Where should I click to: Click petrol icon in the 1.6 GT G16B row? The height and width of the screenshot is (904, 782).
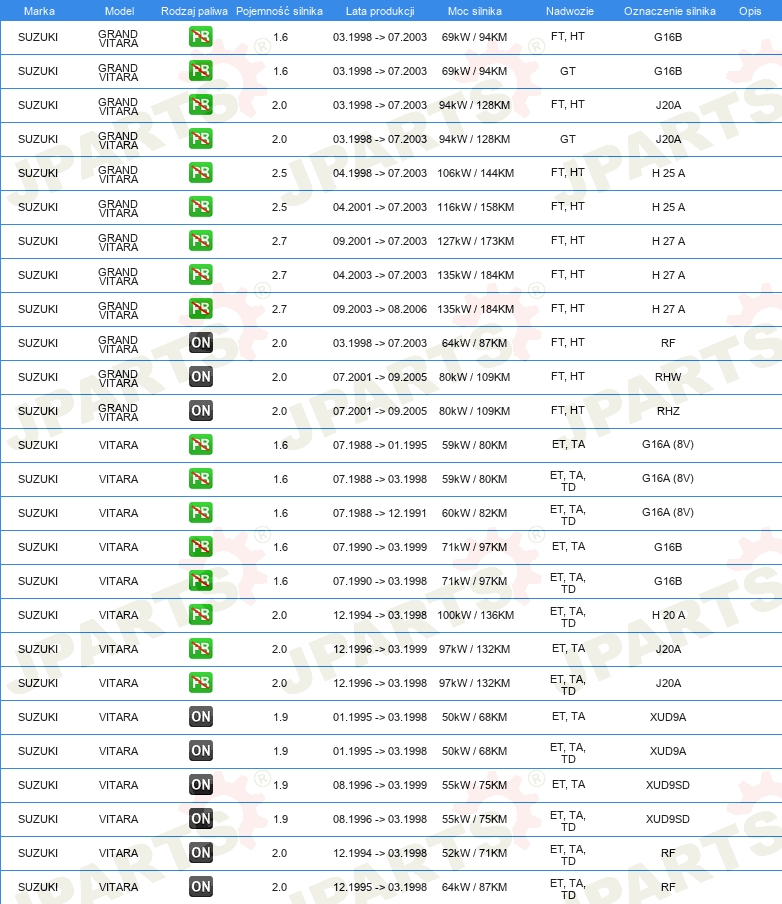[x=201, y=71]
